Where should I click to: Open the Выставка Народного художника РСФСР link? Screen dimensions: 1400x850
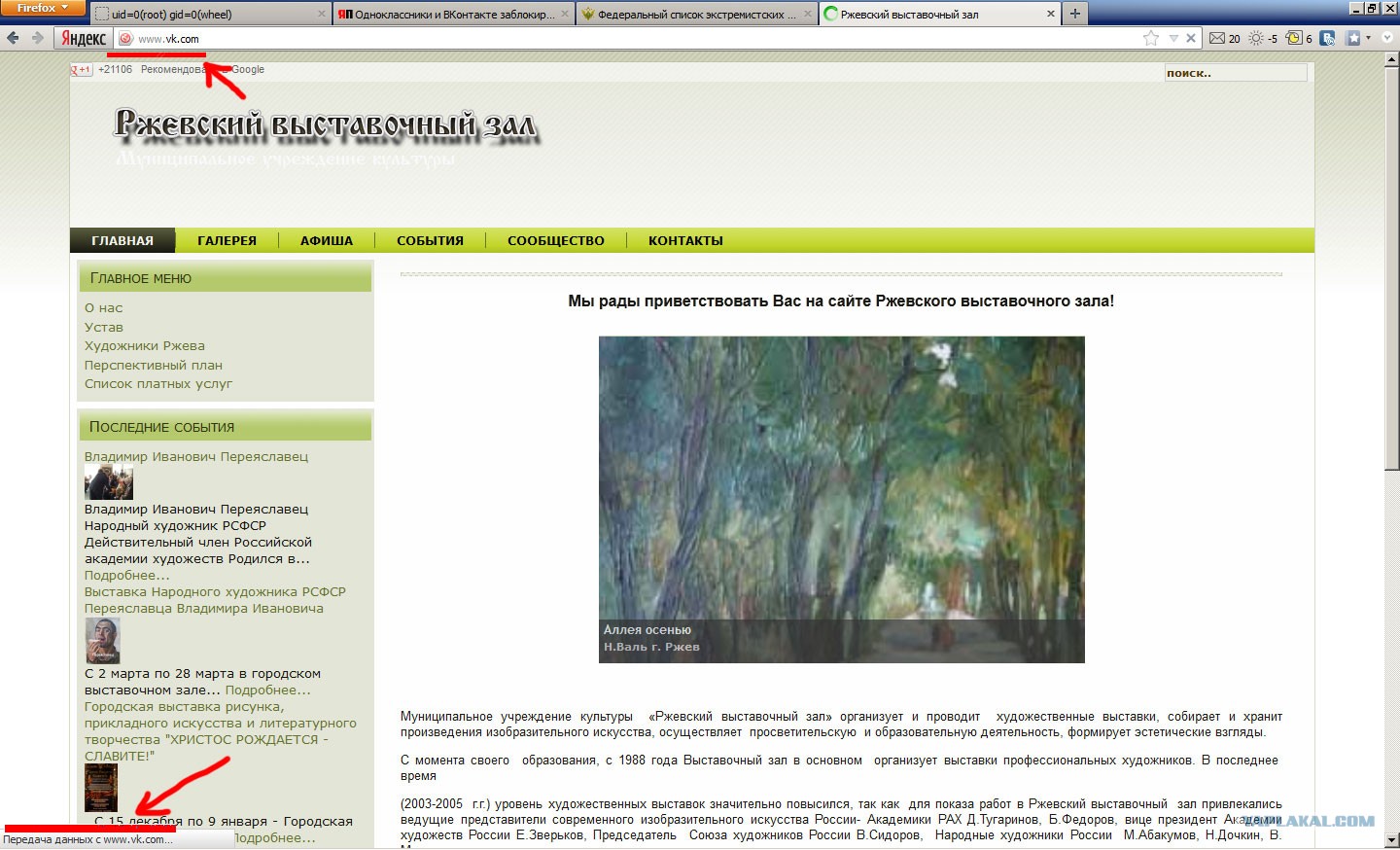click(x=215, y=600)
